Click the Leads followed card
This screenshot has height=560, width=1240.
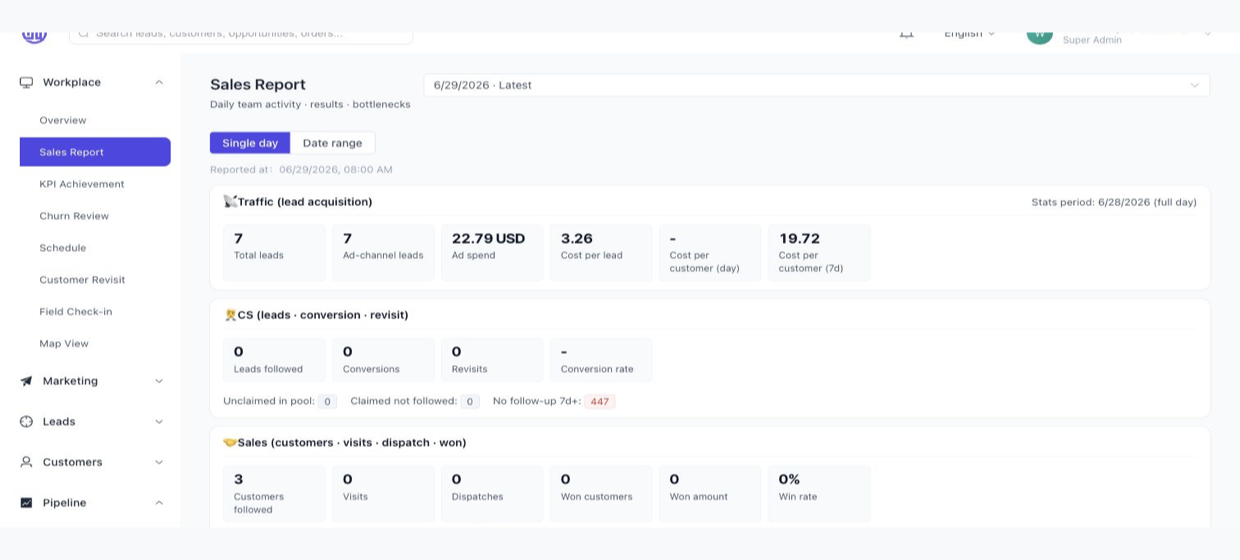pos(274,360)
